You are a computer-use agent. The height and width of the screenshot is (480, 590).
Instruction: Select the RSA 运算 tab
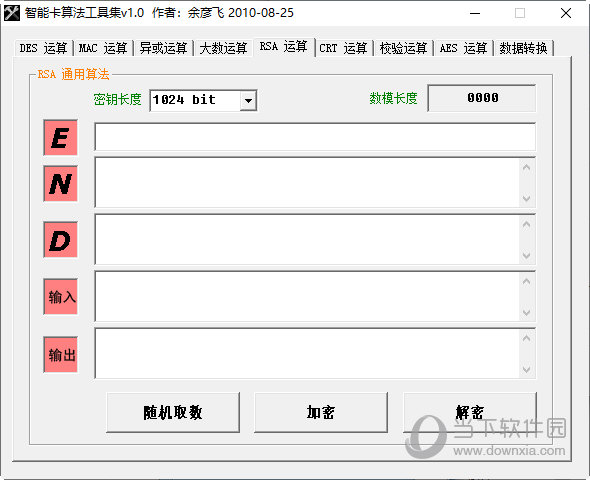[284, 47]
